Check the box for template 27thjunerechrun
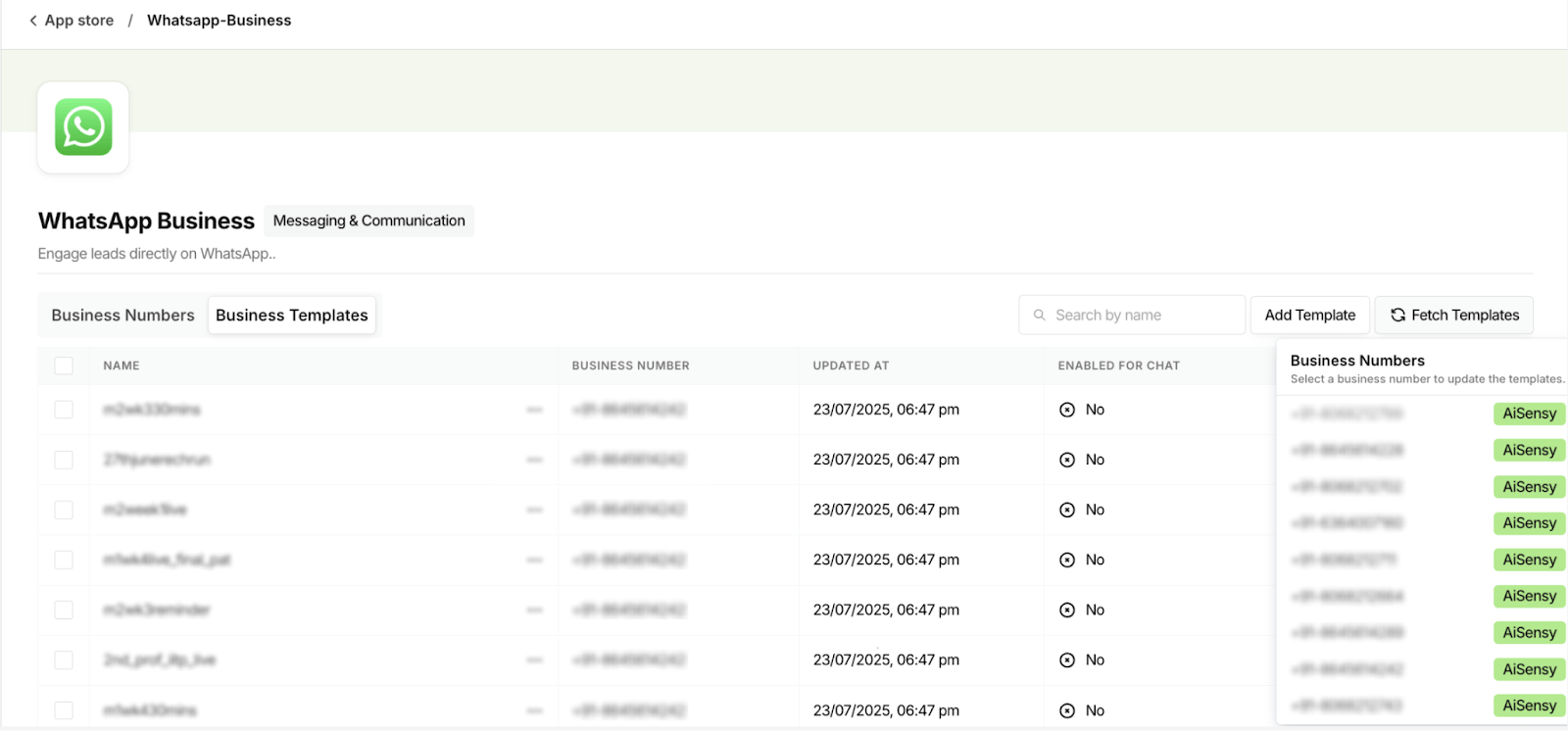 (64, 460)
